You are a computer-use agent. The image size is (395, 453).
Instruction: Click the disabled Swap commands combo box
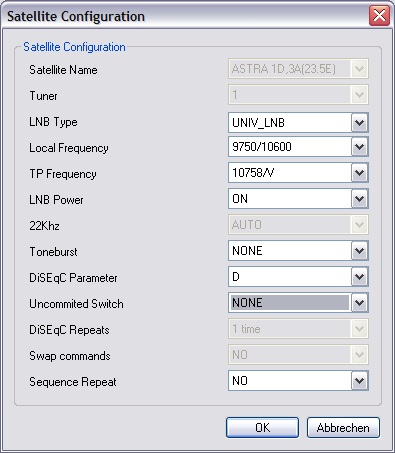pyautogui.click(x=298, y=355)
